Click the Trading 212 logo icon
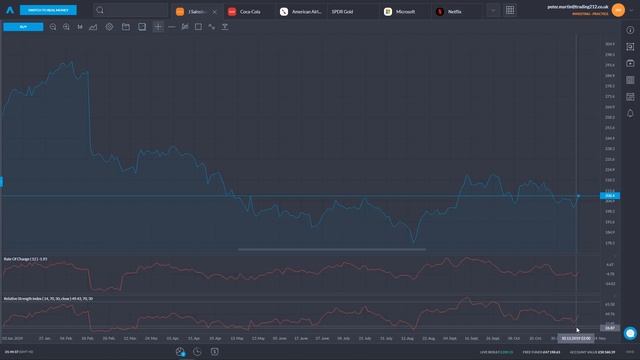Image resolution: width=640 pixels, height=360 pixels. [10, 10]
